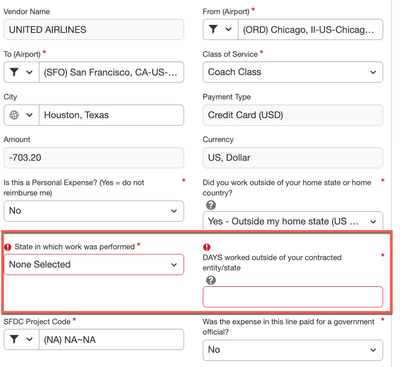Open government official expense dropdown
Viewport: 400px width, 367px height.
[293, 350]
